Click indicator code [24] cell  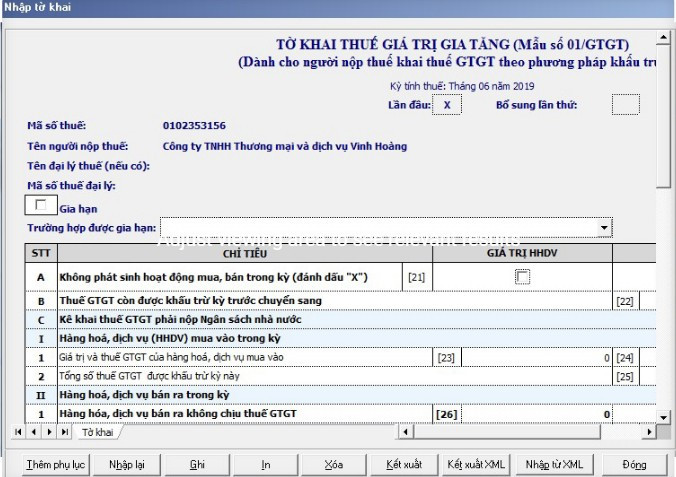(625, 358)
